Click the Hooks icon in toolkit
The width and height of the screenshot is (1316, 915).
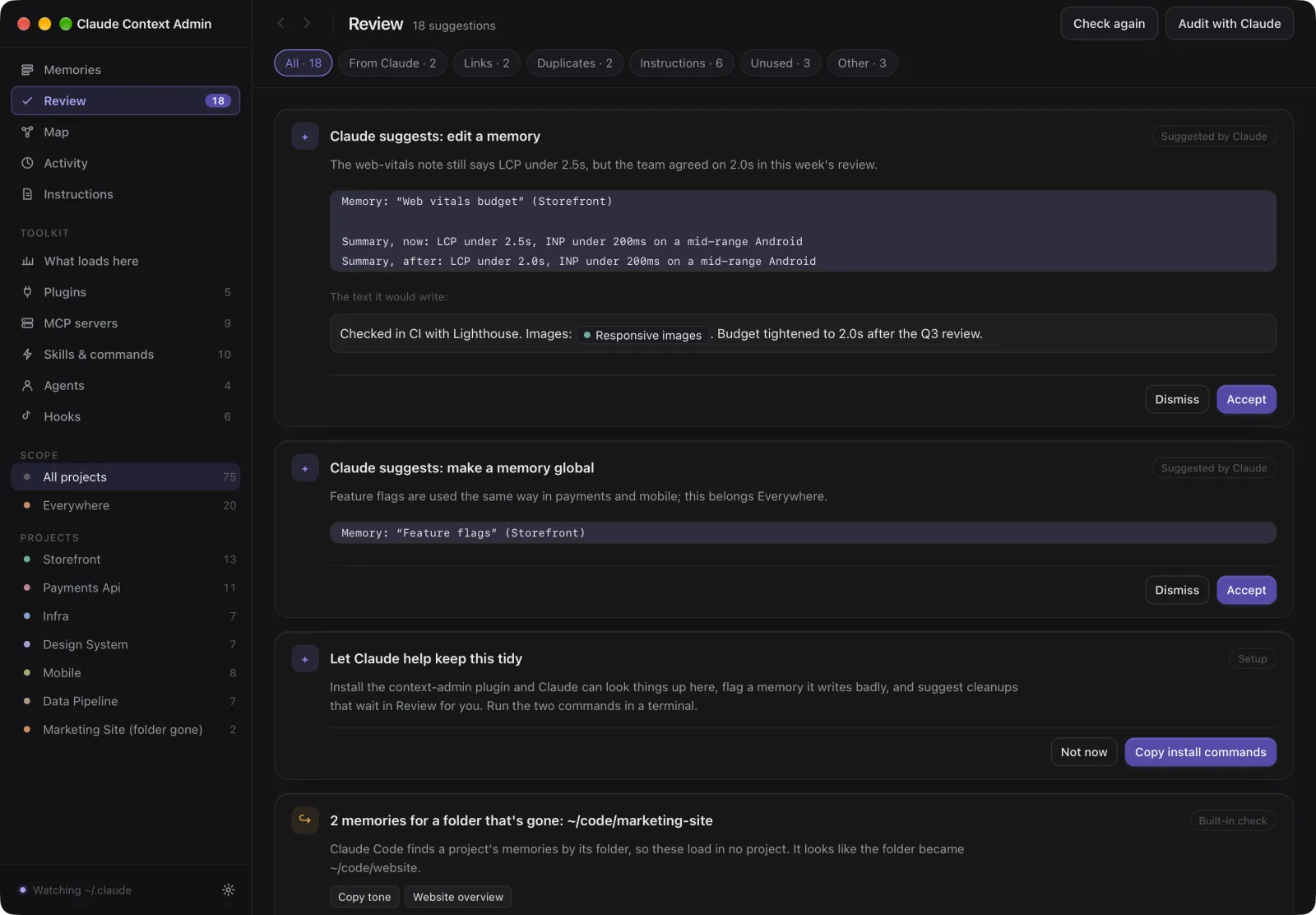27,416
